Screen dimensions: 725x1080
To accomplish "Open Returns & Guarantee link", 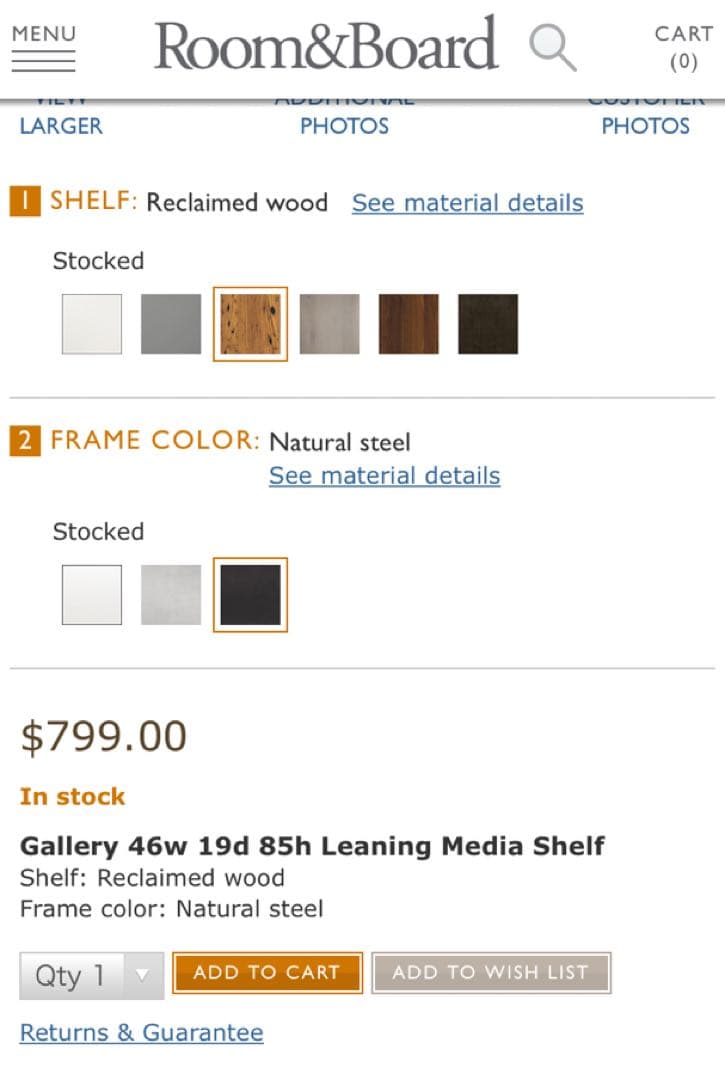I will (x=141, y=1033).
